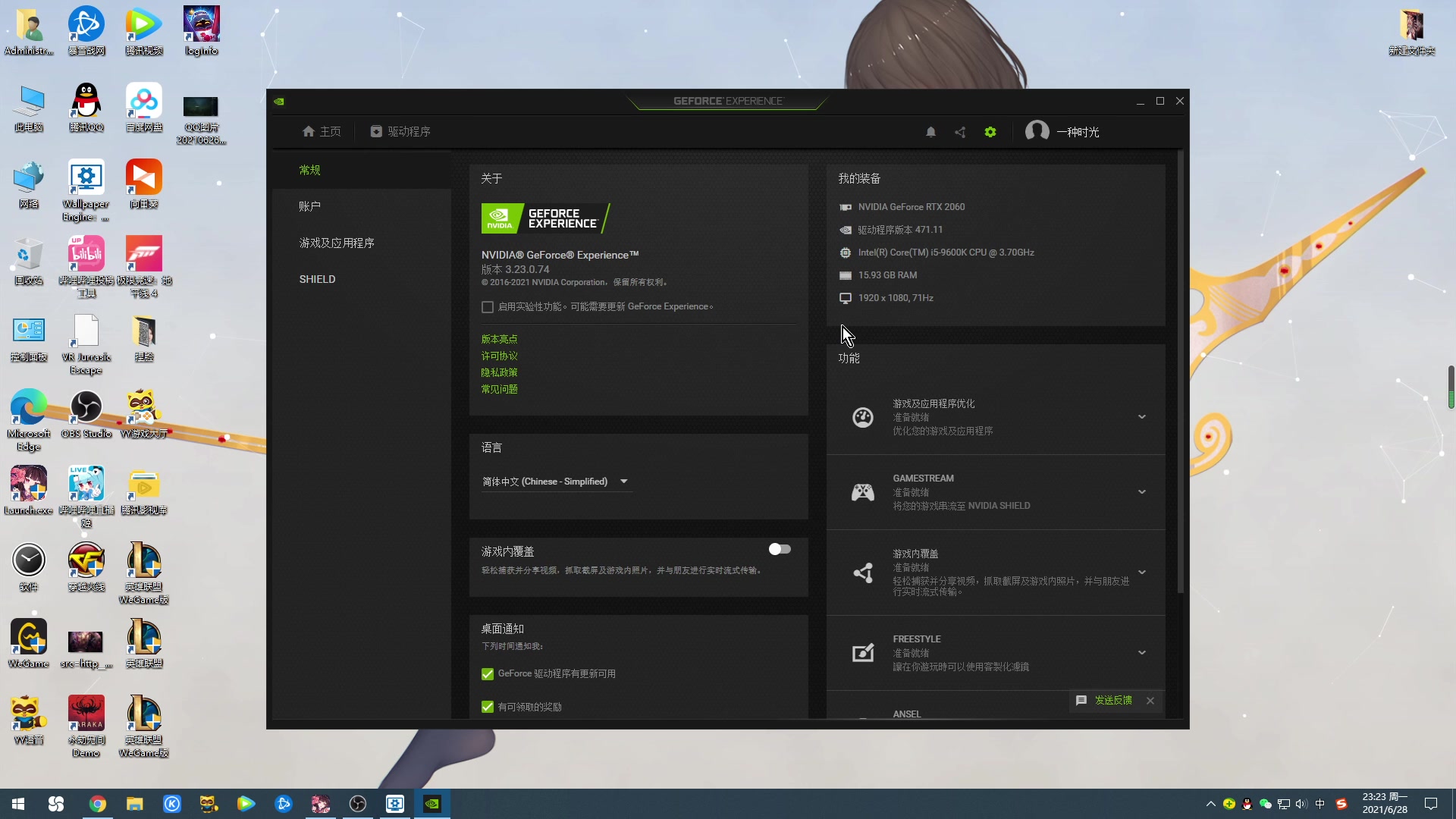
Task: Open 腾讯视频 desktop shortcut
Action: click(144, 30)
